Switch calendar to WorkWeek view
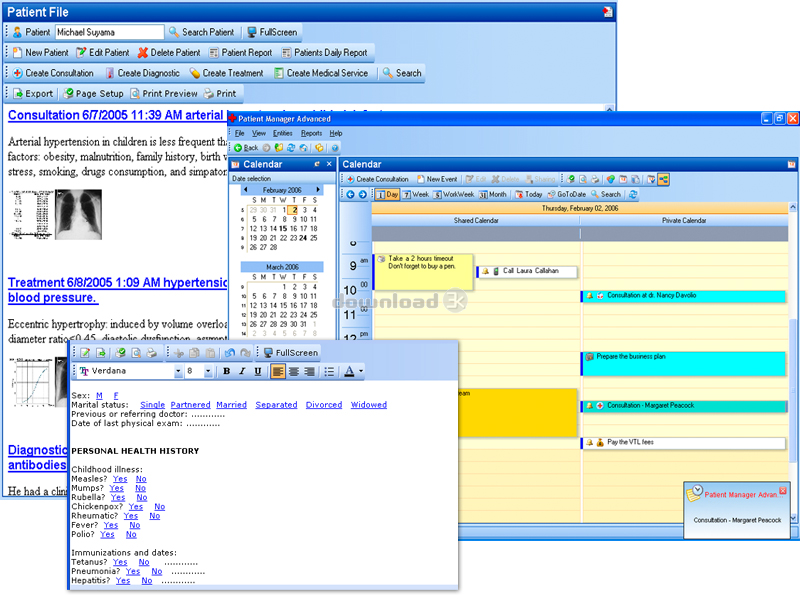800x600 pixels. [x=454, y=194]
